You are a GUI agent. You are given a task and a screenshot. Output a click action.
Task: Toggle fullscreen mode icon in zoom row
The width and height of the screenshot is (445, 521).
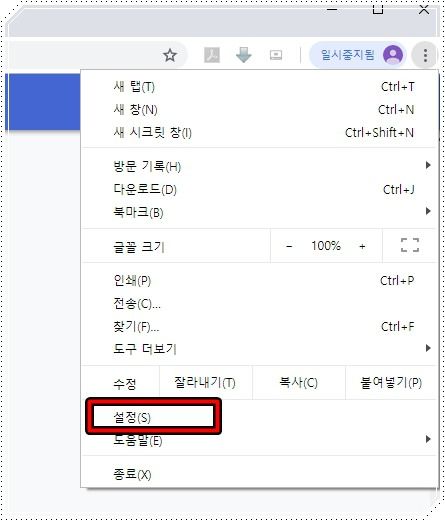click(410, 245)
